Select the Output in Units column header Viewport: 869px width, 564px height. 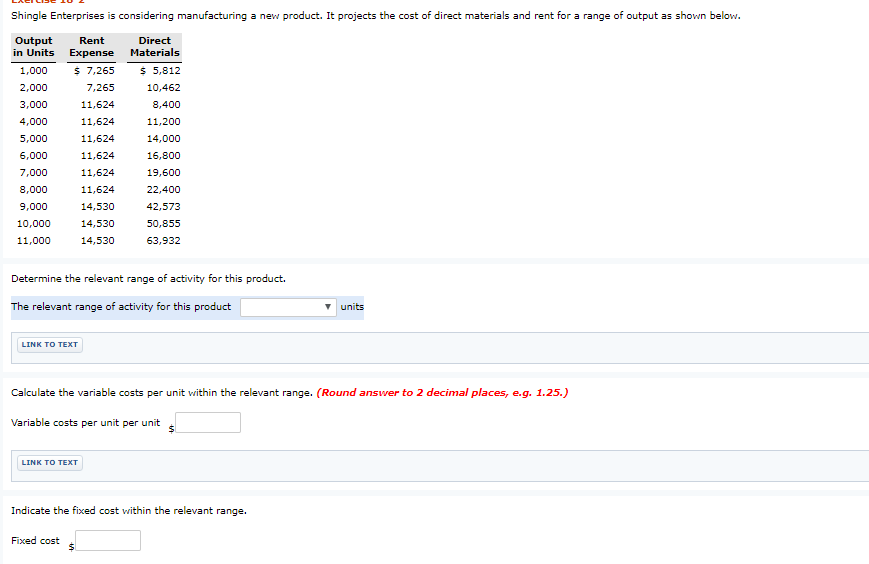34,47
